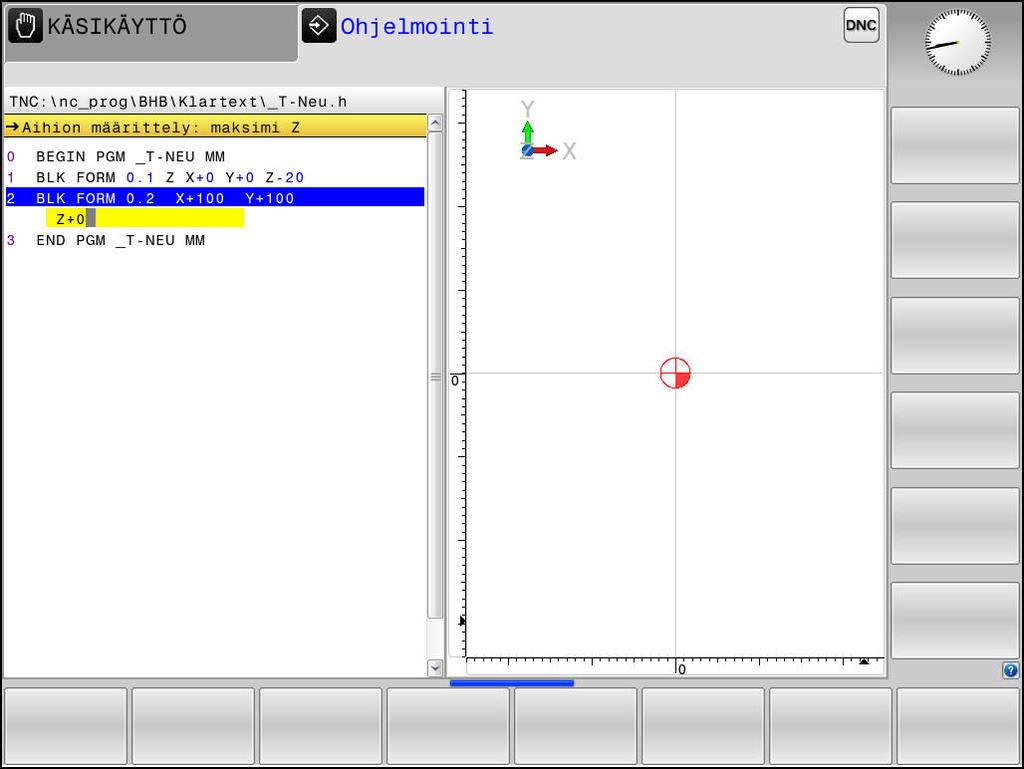Select the KÄSIKÄYTTÖ mode tab

[152, 33]
